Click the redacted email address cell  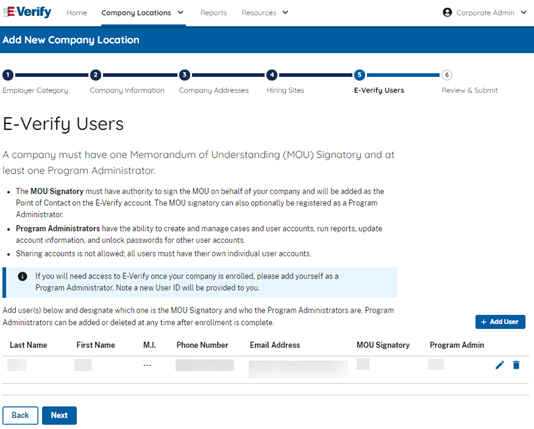pos(298,370)
